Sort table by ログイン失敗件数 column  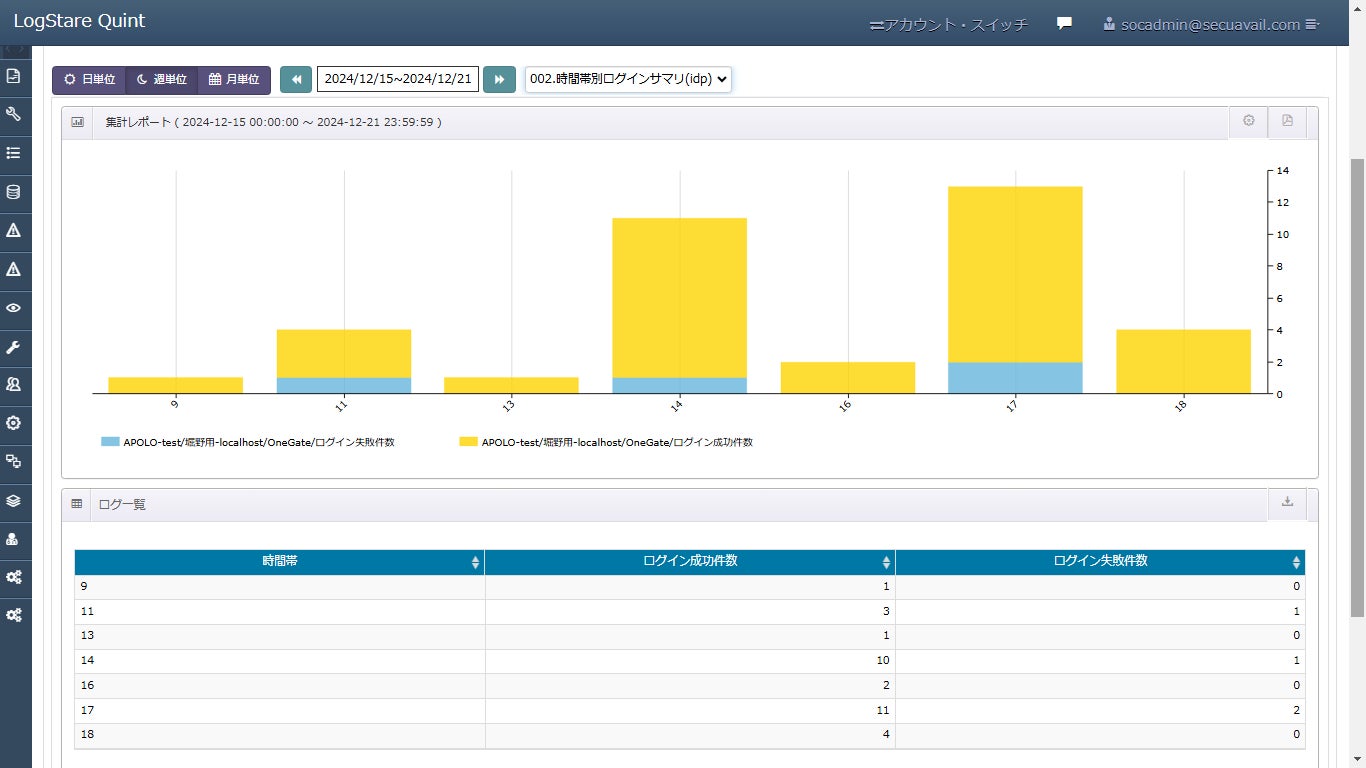tap(1100, 562)
